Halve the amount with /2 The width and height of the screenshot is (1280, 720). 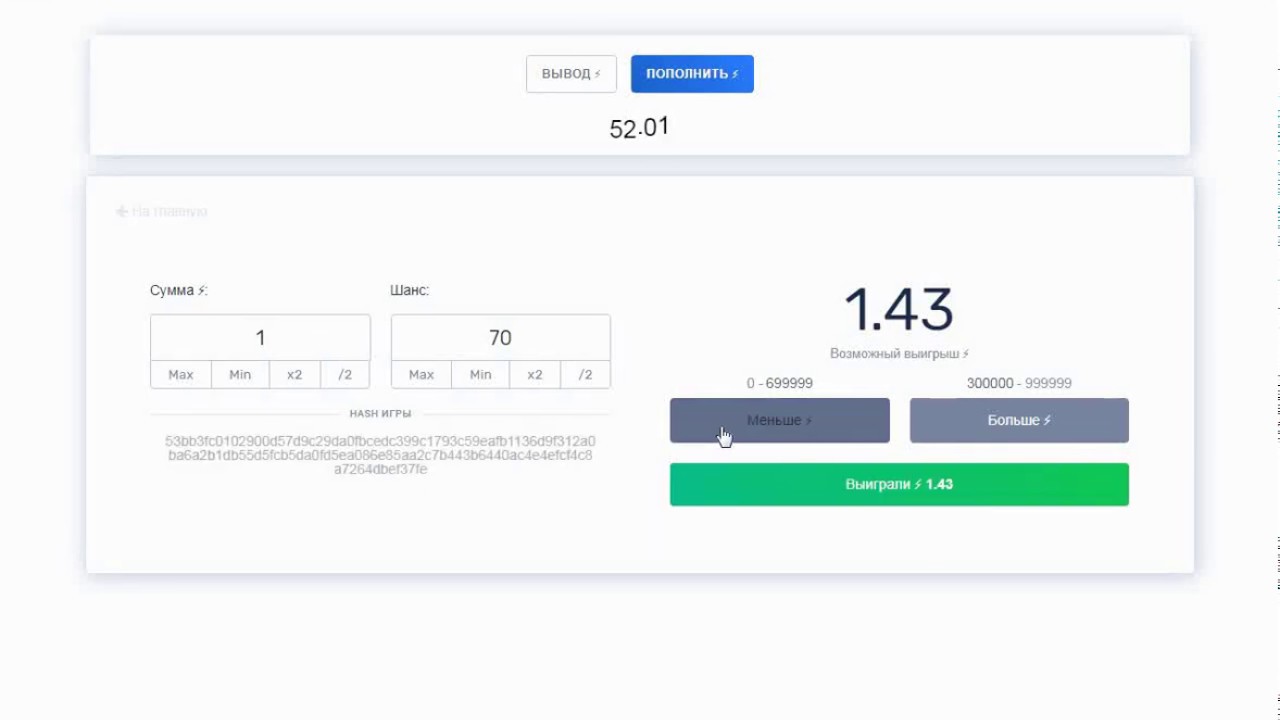click(345, 374)
